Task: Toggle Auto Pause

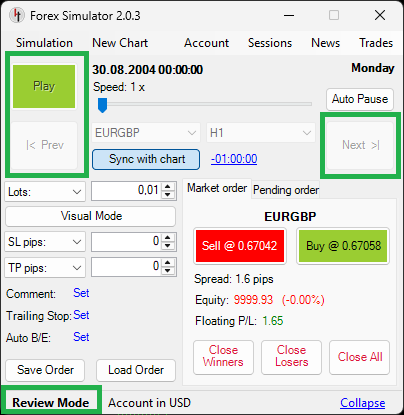Action: (x=360, y=99)
